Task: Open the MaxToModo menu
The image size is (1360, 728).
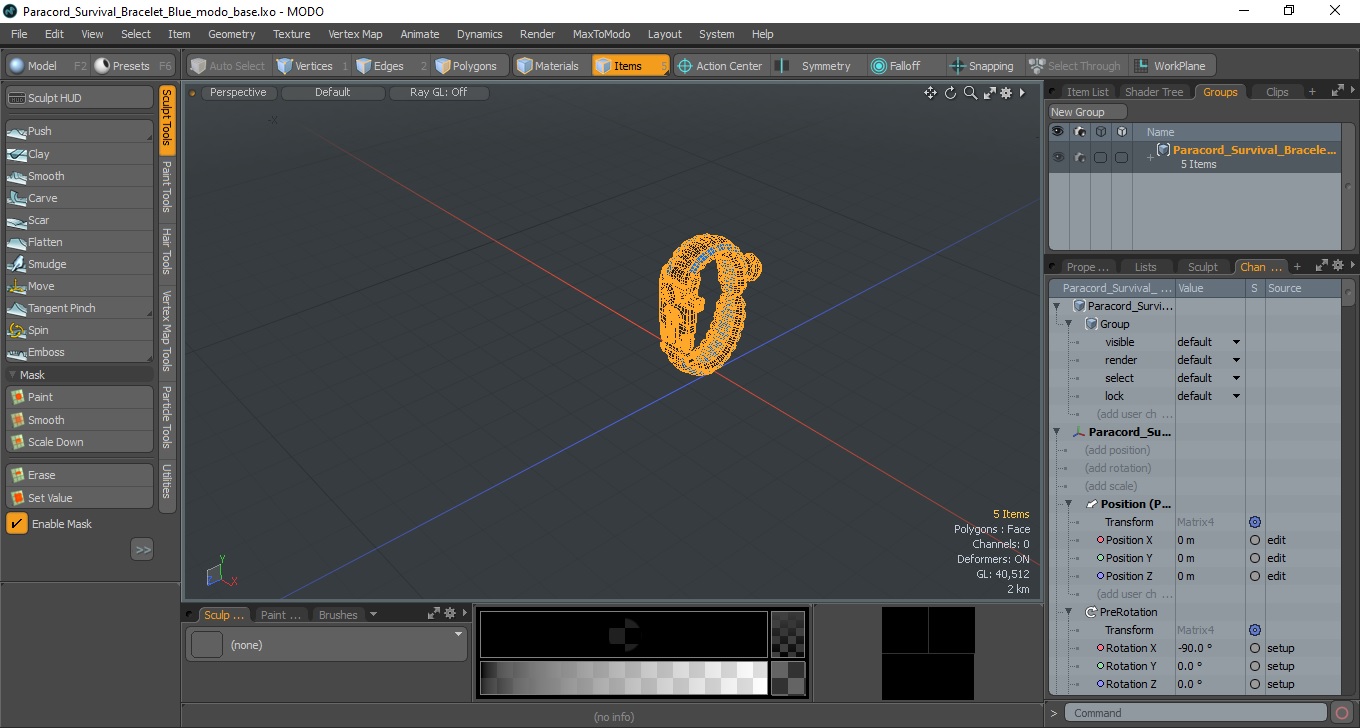Action: click(601, 34)
